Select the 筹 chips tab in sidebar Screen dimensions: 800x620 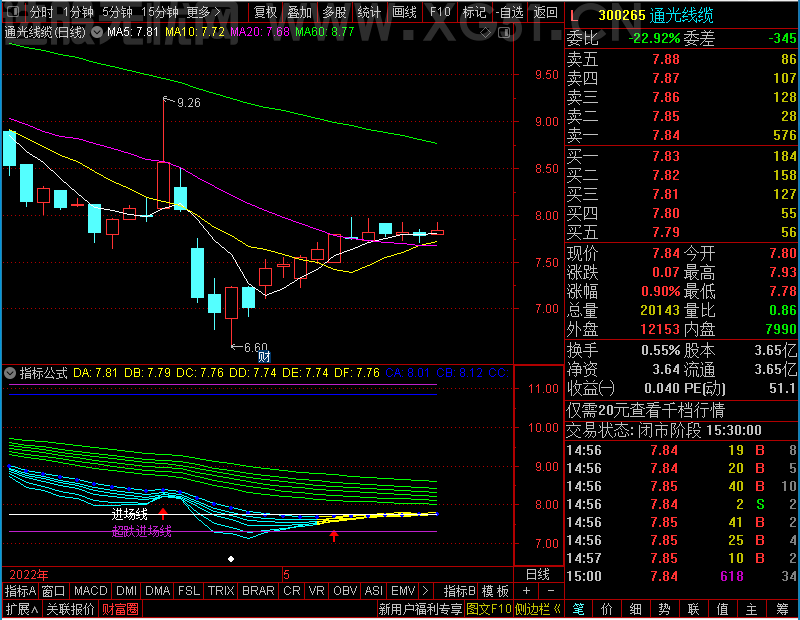click(782, 609)
